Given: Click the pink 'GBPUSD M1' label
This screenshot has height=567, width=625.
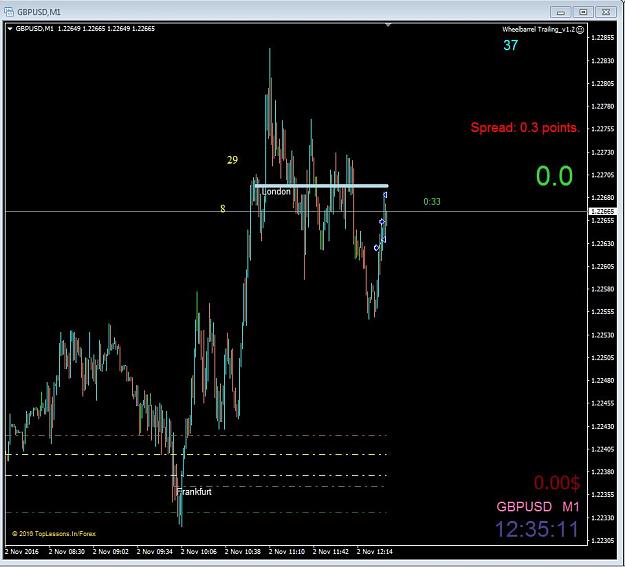Looking at the screenshot, I should point(538,507).
